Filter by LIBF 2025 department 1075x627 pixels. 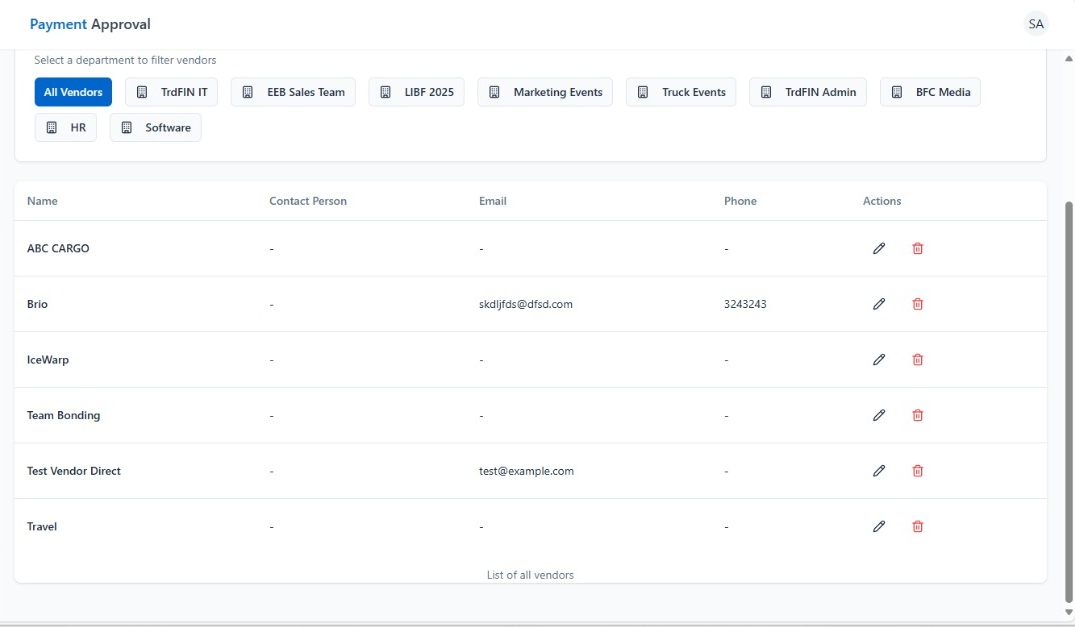416,92
